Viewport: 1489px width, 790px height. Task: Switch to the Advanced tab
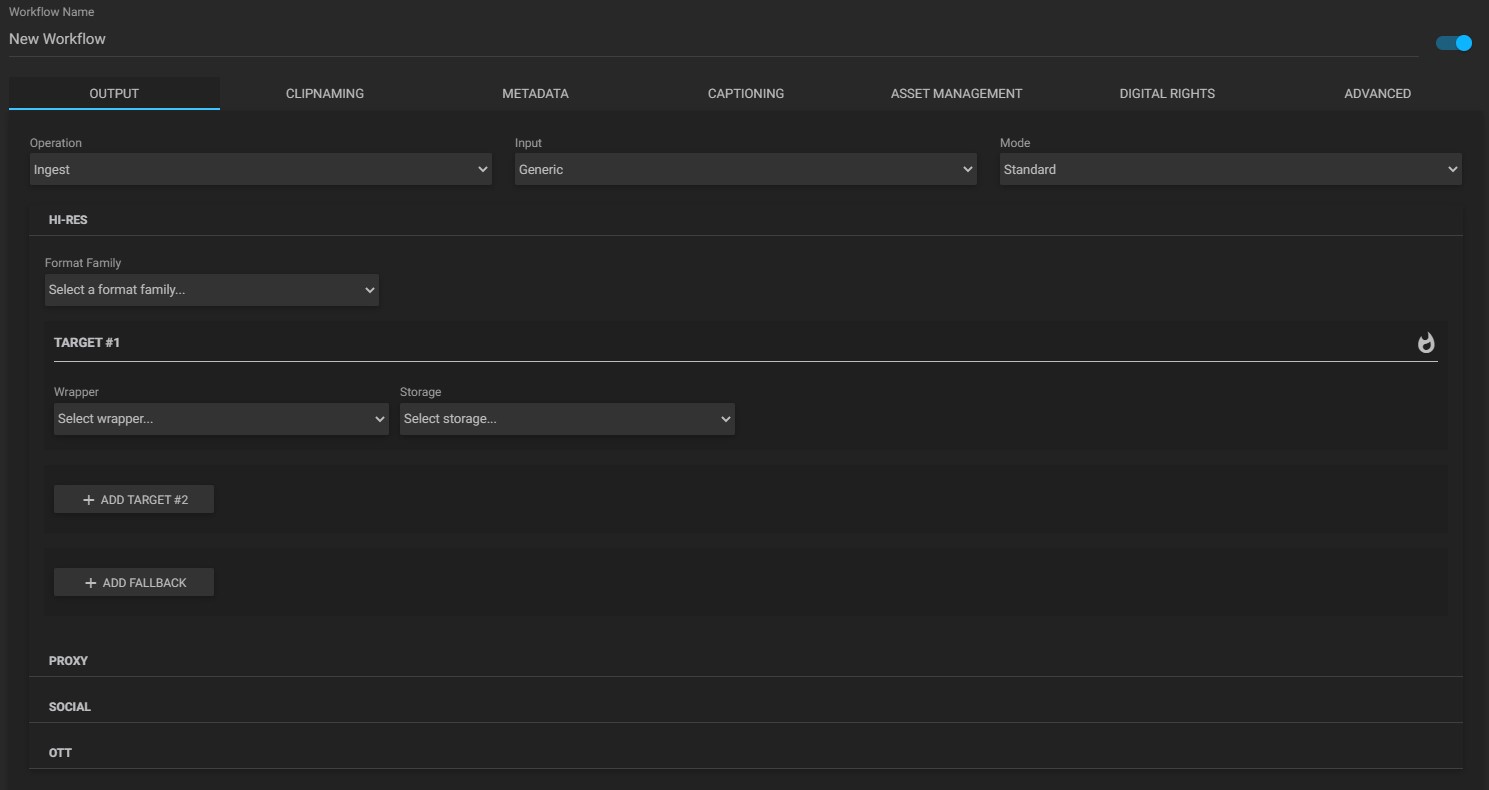[1377, 93]
